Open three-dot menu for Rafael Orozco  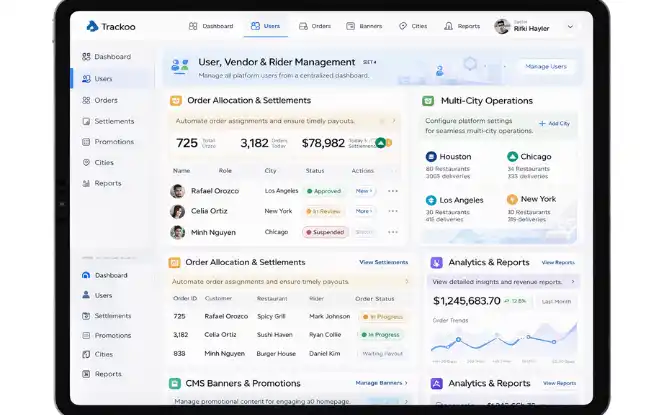[393, 191]
